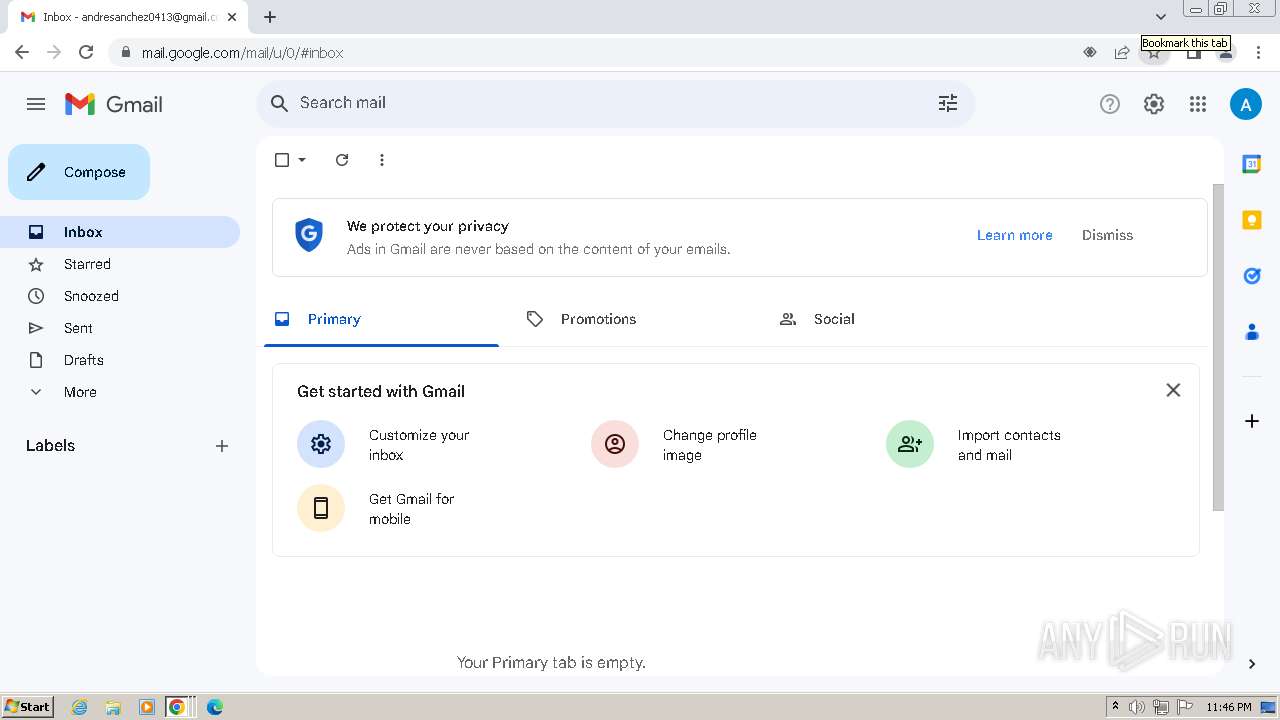This screenshot has height=720, width=1280.
Task: Open the Inbox folder
Action: pos(120,232)
